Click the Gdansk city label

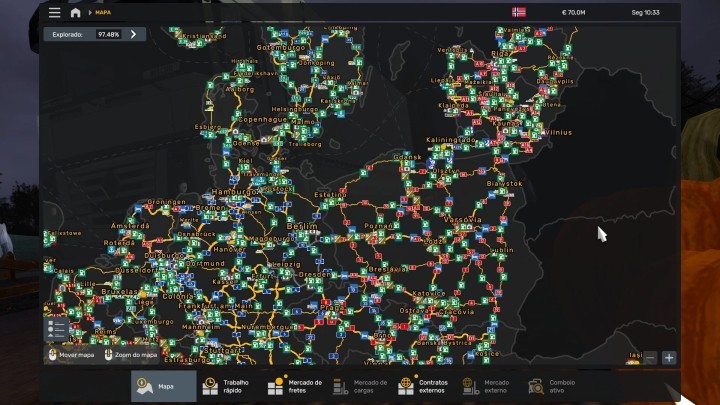pyautogui.click(x=407, y=157)
